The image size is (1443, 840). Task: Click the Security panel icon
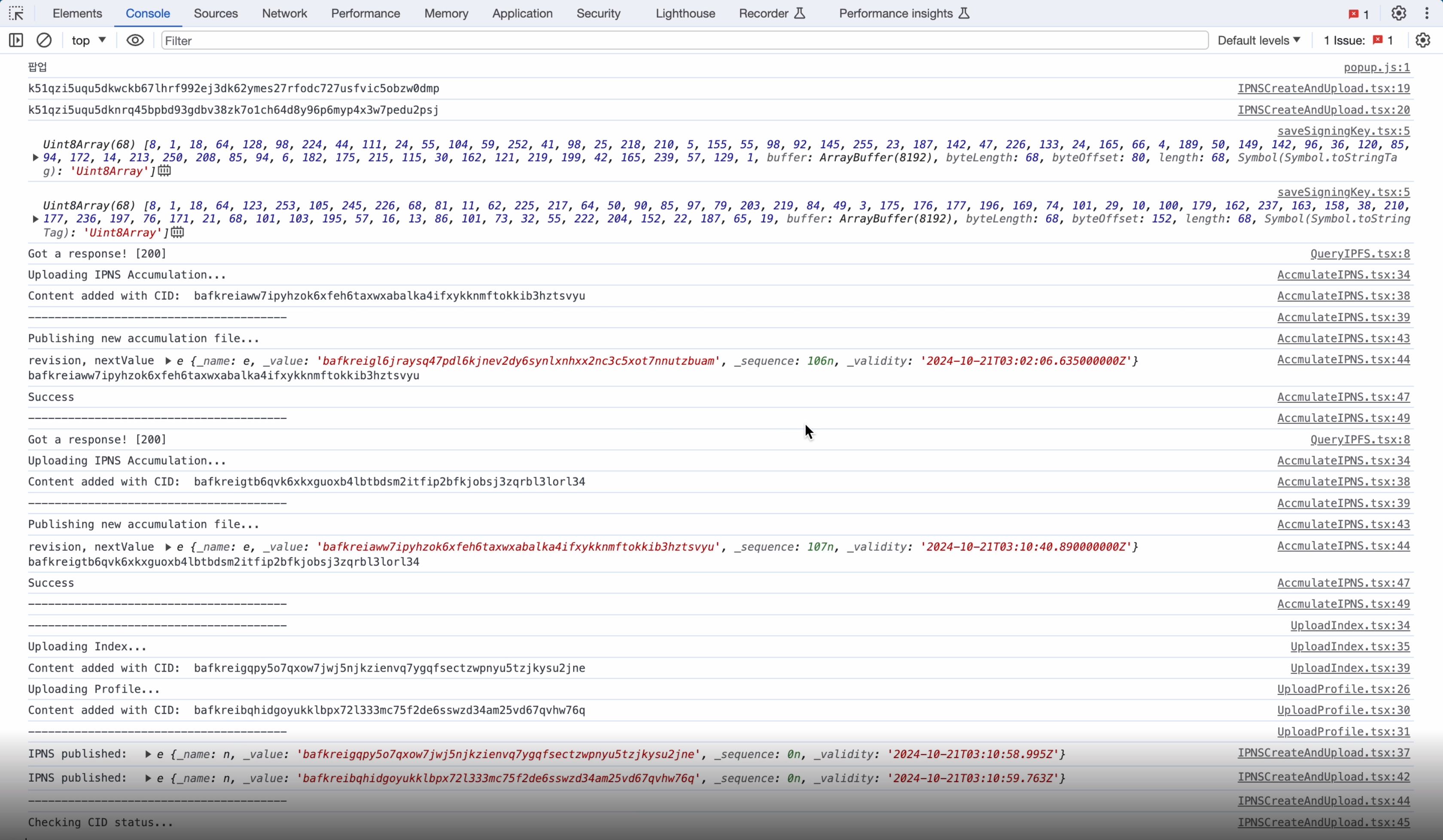[x=598, y=13]
